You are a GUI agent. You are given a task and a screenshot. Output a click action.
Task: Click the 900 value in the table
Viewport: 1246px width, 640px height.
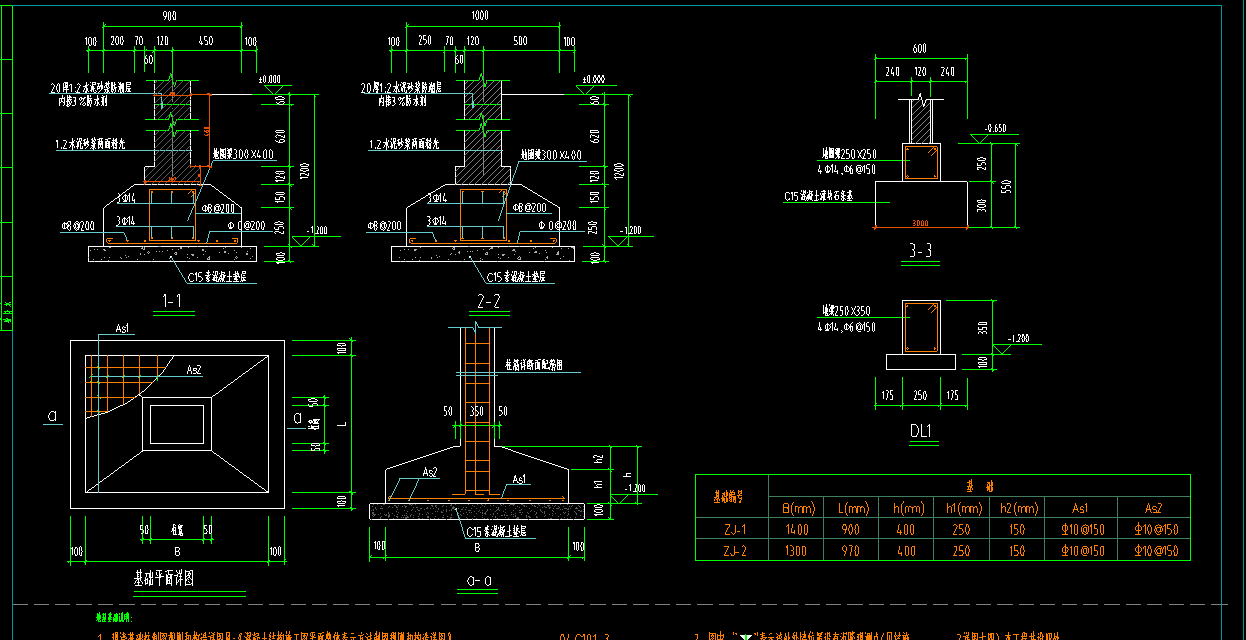click(x=850, y=530)
